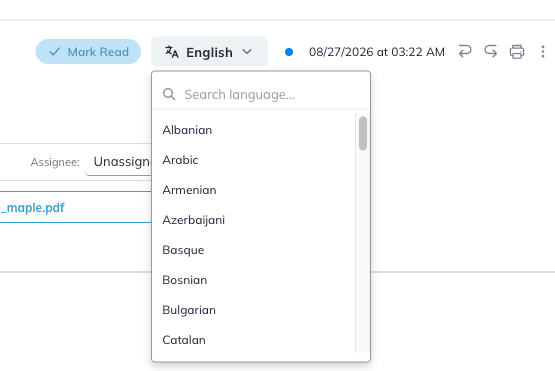The width and height of the screenshot is (555, 371).
Task: Click the translate icon beside English
Action: 172,52
